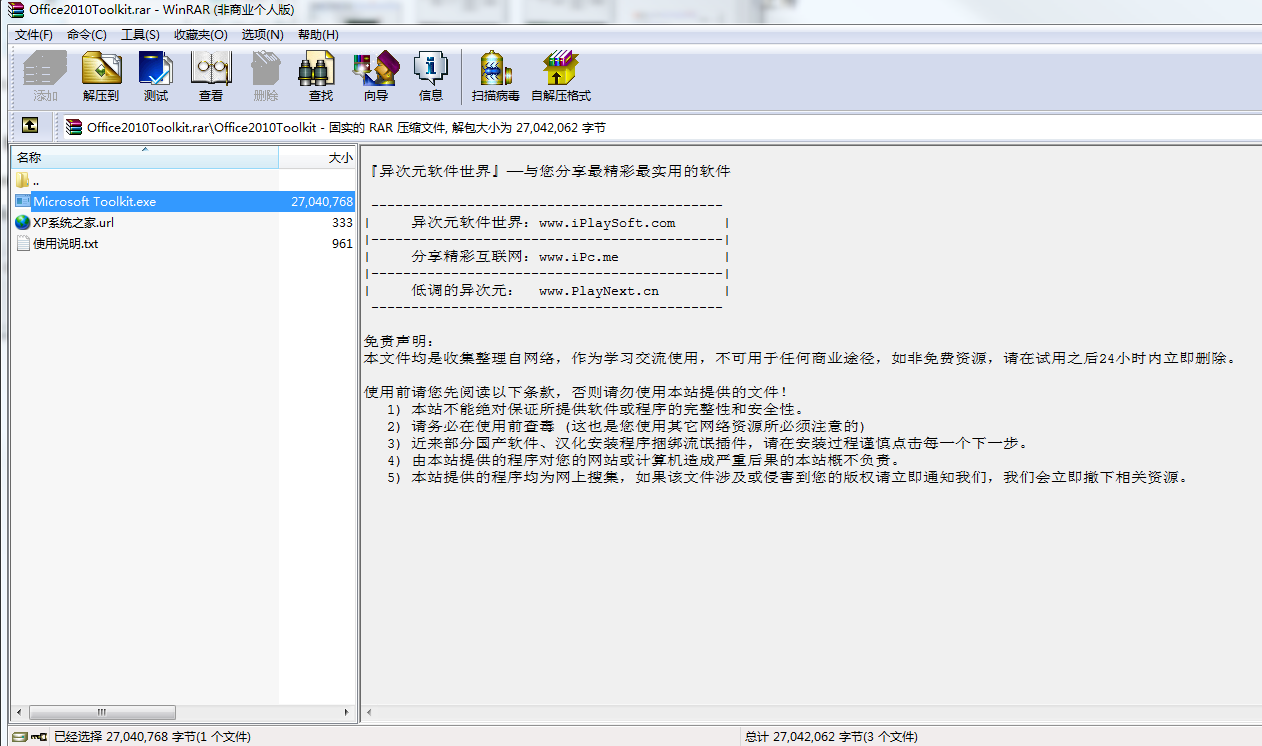Open the 命令(C) menu
Image resolution: width=1262 pixels, height=746 pixels.
pos(87,34)
